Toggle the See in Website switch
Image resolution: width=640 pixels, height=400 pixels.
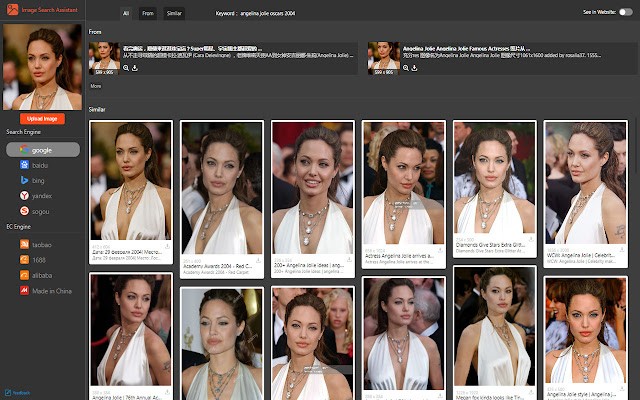pos(625,12)
